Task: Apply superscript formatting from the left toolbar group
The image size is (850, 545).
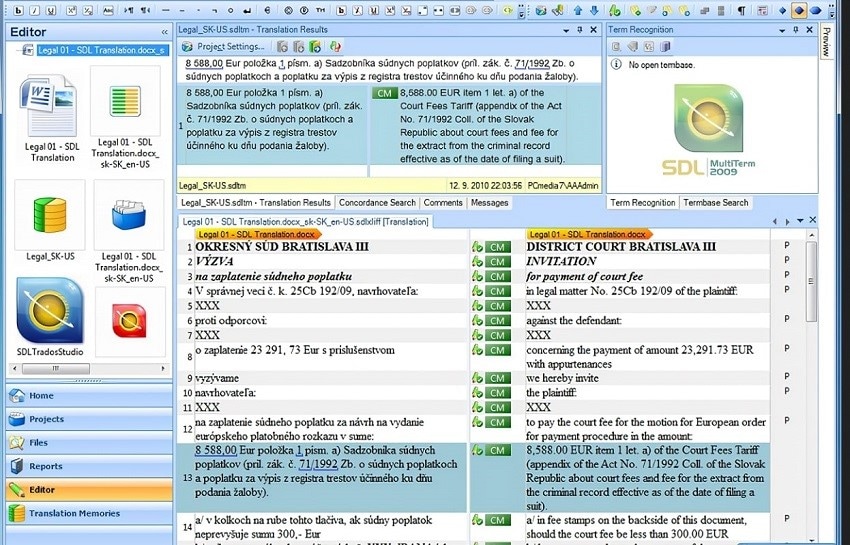Action: tap(73, 10)
